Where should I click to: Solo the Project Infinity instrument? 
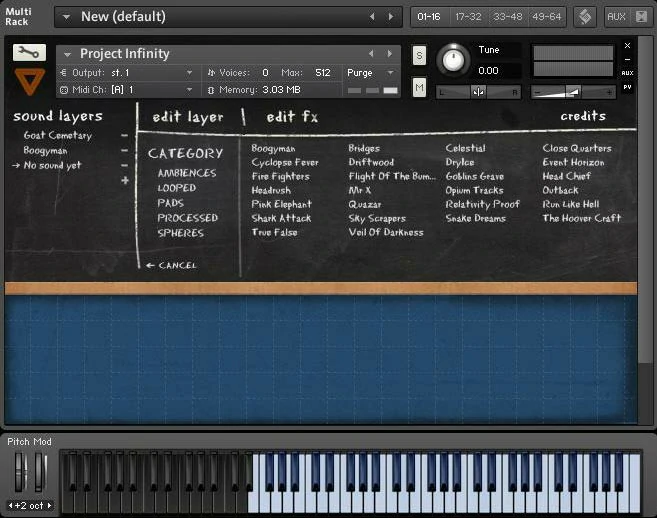419,55
